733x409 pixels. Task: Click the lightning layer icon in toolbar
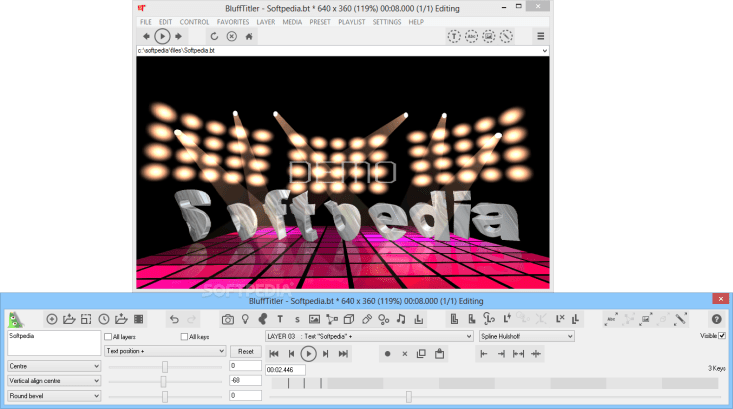(507, 319)
